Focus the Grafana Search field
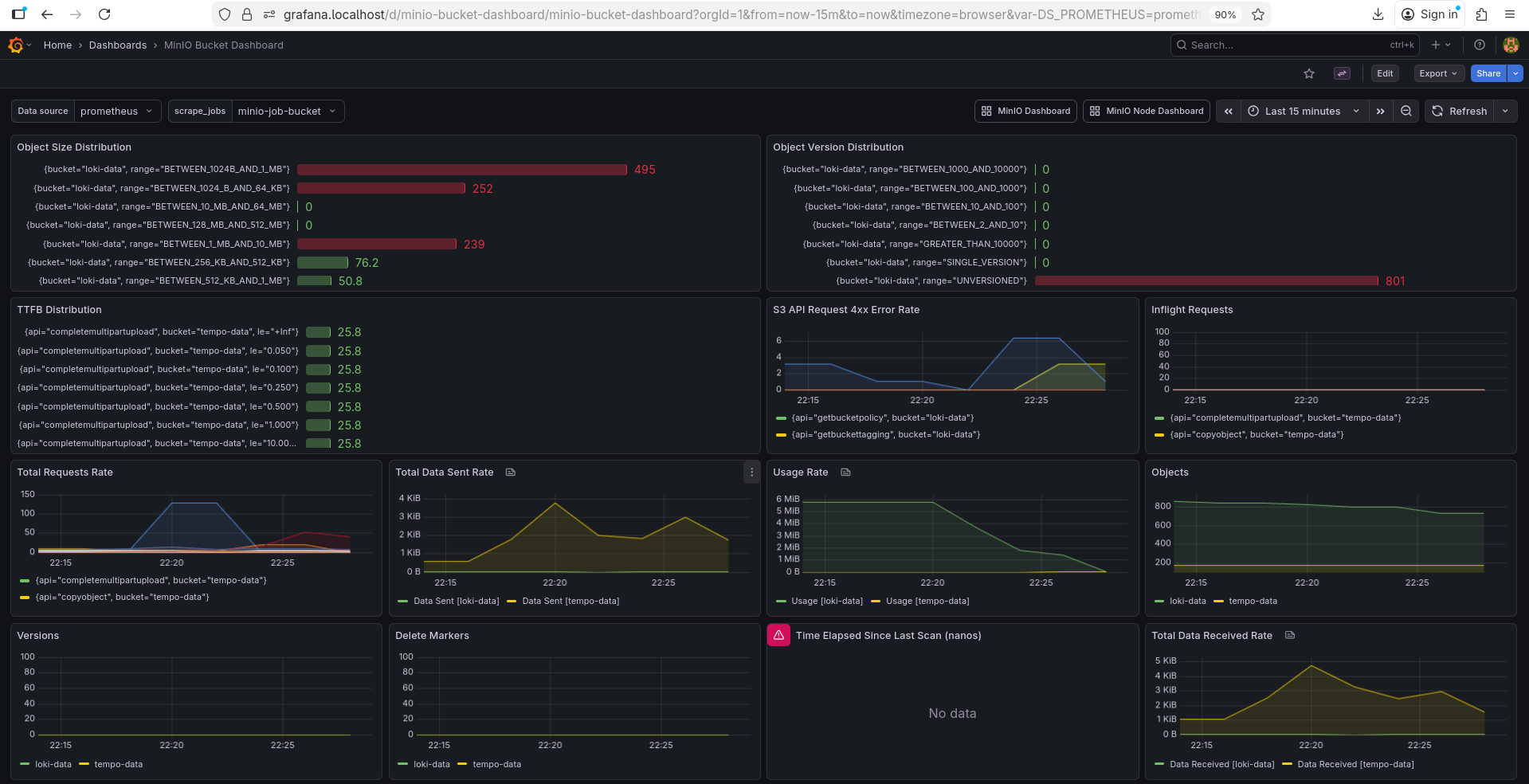 (1295, 45)
